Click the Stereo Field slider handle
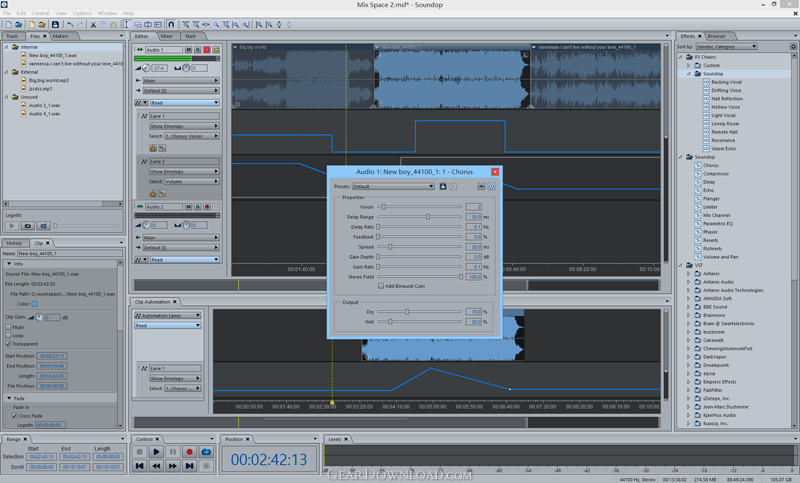This screenshot has width=800, height=483. click(x=461, y=277)
